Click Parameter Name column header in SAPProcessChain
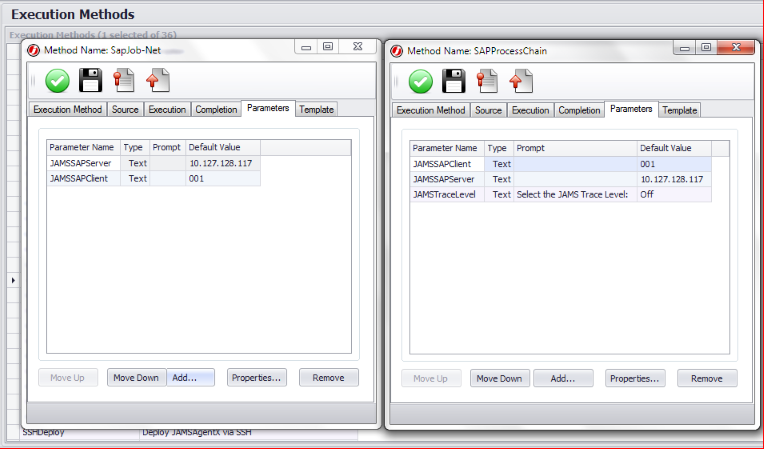764x449 pixels. coord(447,148)
